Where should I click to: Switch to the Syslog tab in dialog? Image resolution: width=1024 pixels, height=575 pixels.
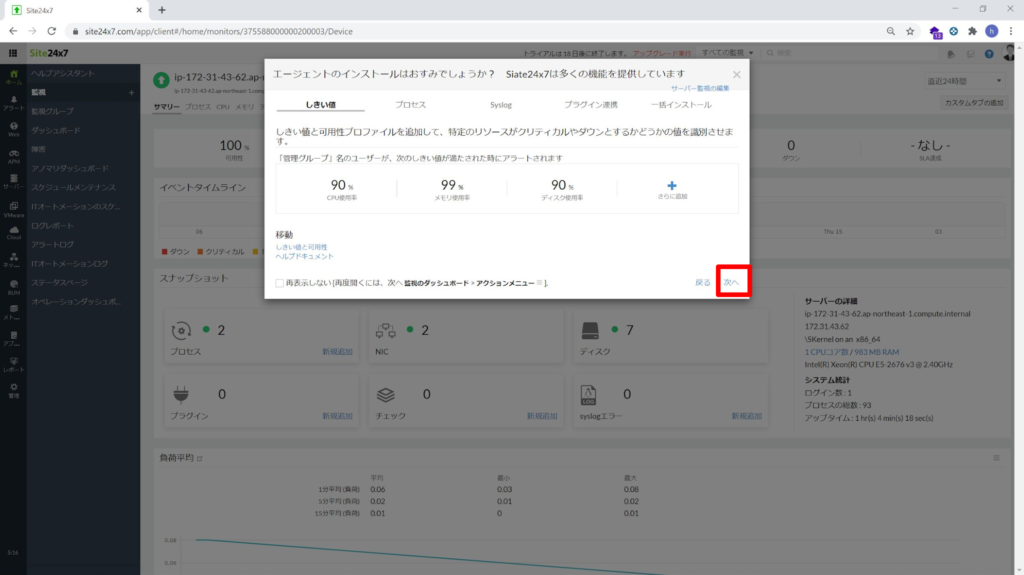501,105
